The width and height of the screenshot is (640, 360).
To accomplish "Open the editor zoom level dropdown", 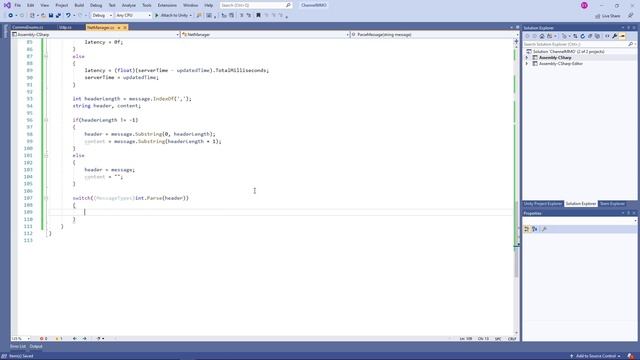I will (21, 339).
